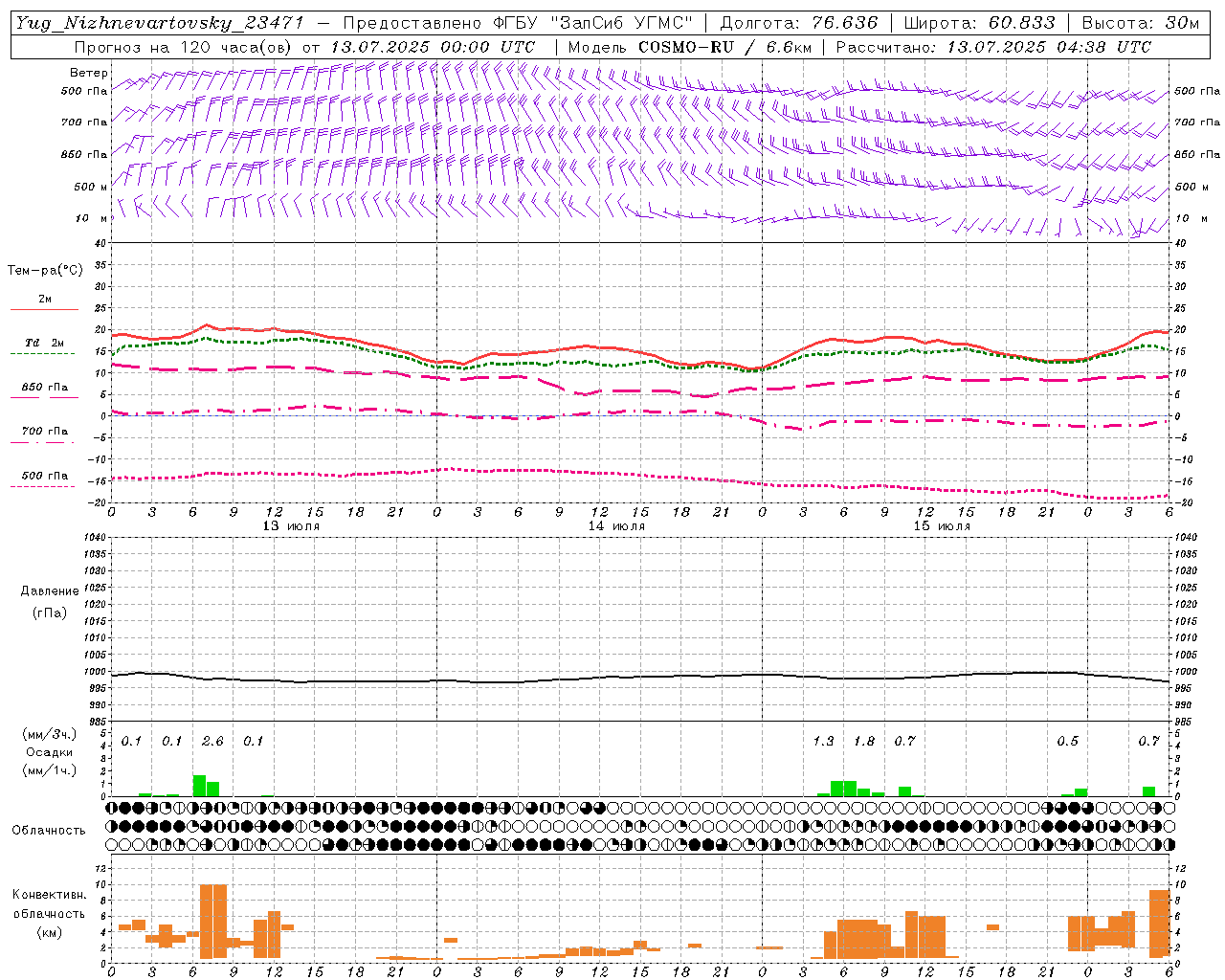The height and width of the screenshot is (980, 1225).
Task: Select the Облачность cloud cover label
Action: tap(49, 830)
